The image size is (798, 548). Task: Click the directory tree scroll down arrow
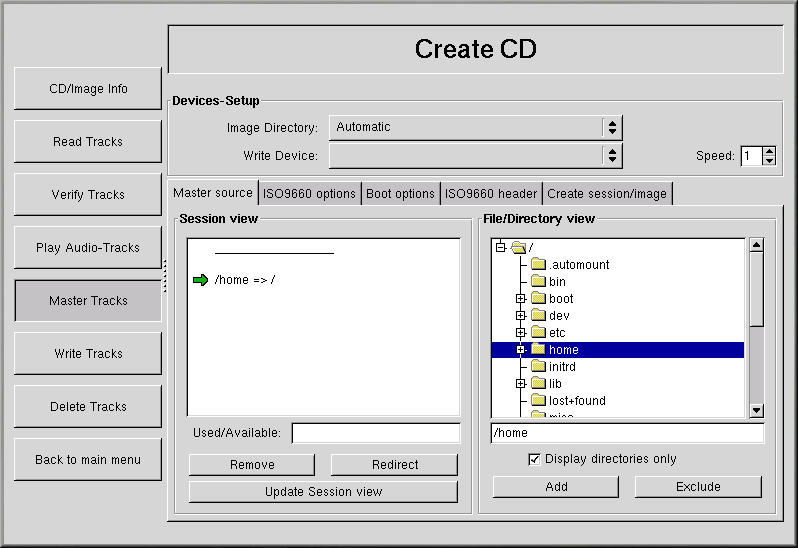click(756, 410)
